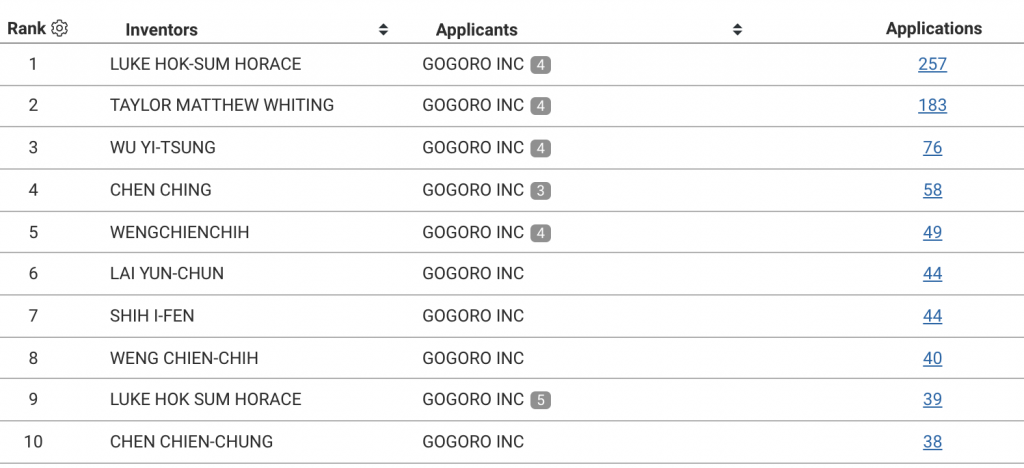Sort by the Inventors column arrows

383,29
